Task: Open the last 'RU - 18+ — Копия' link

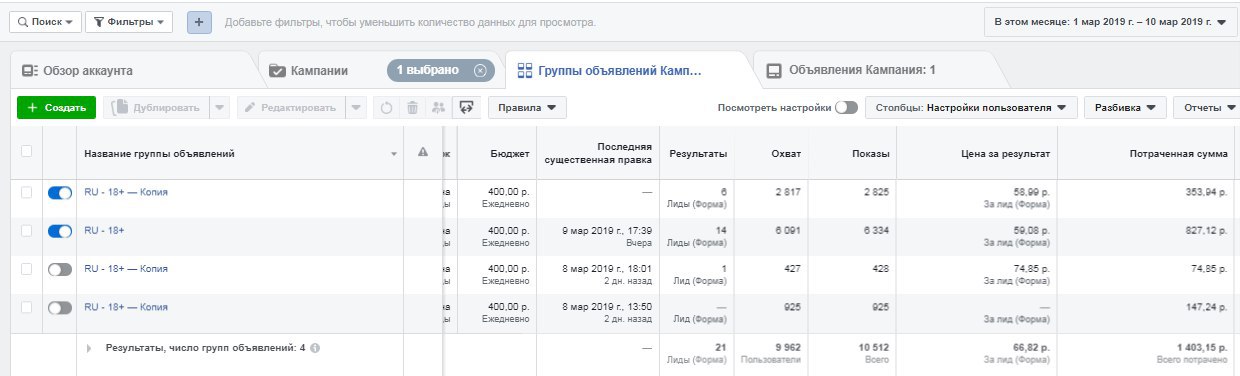Action: (126, 306)
